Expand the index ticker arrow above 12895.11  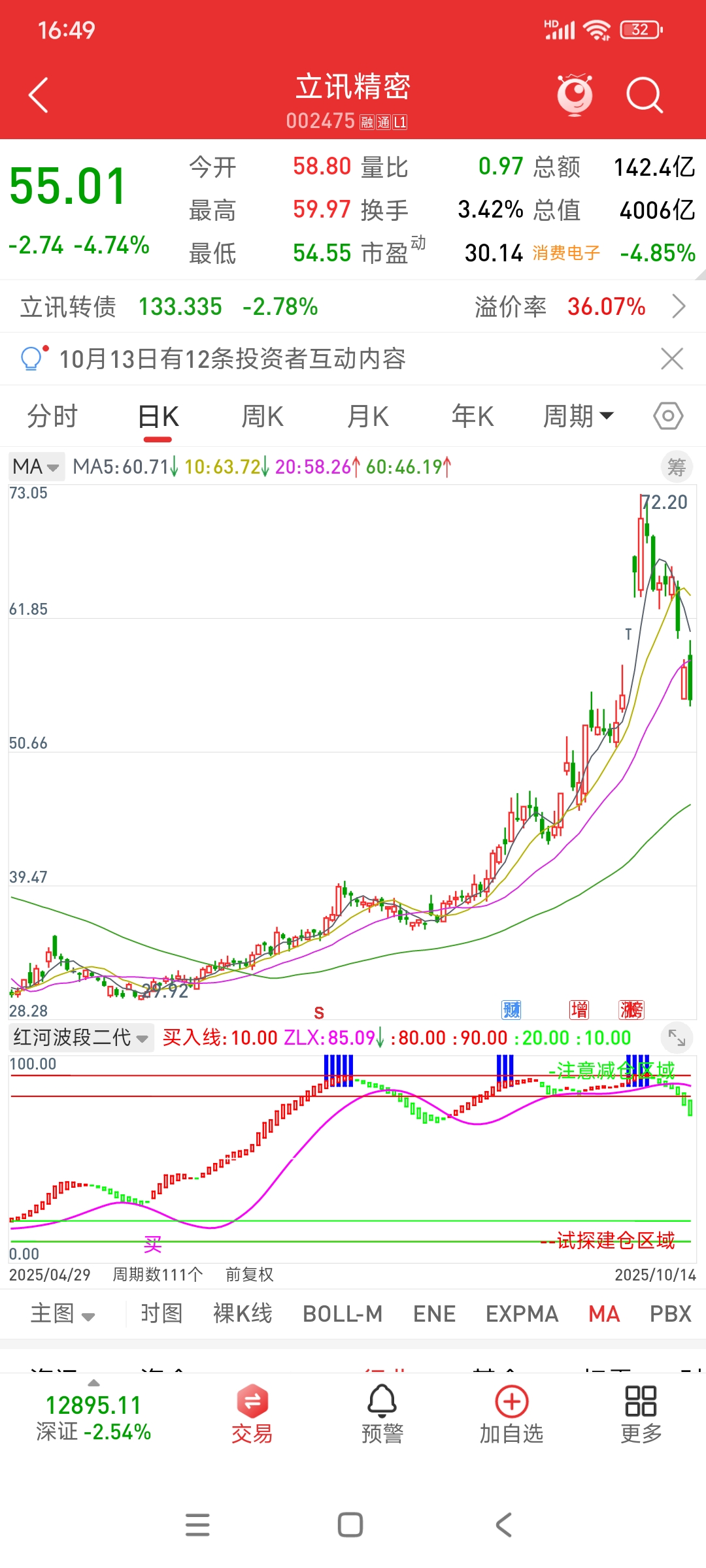click(94, 1382)
